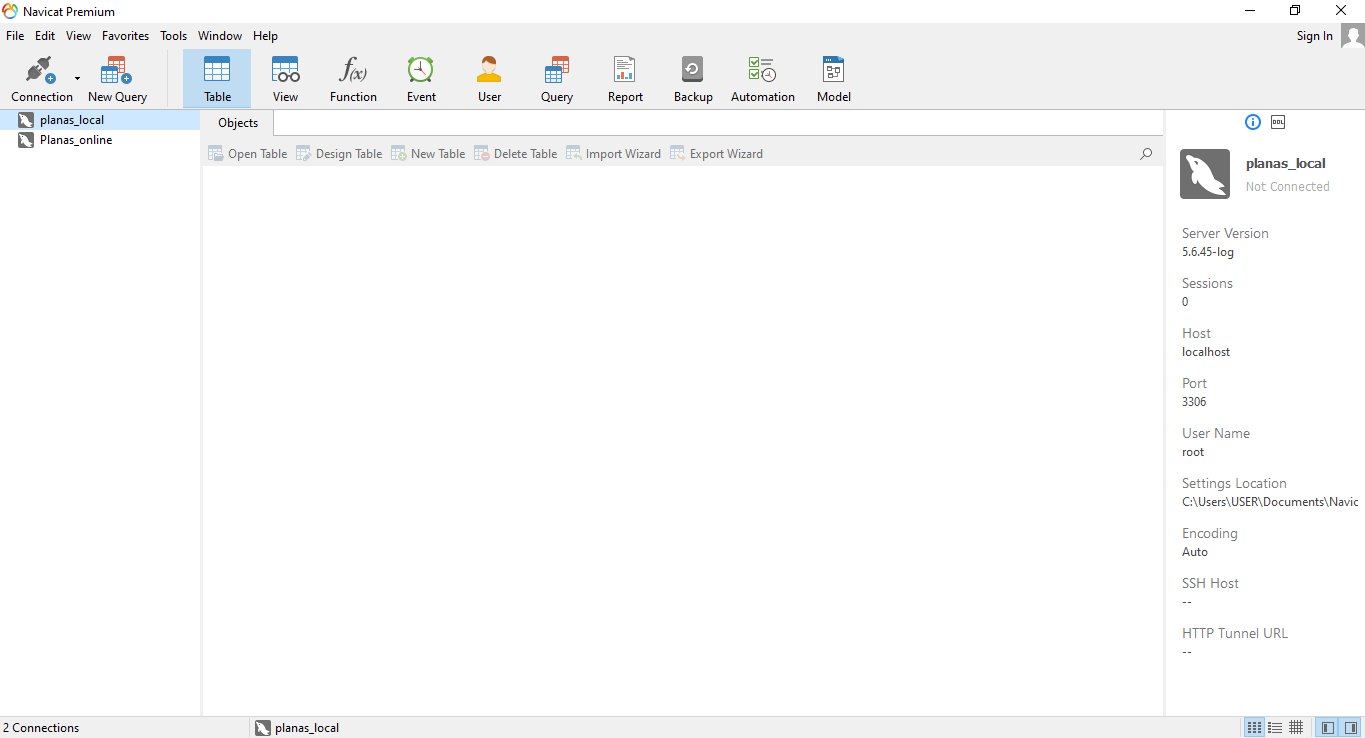Click the New Query toolbar icon
The width and height of the screenshot is (1365, 738).
117,79
